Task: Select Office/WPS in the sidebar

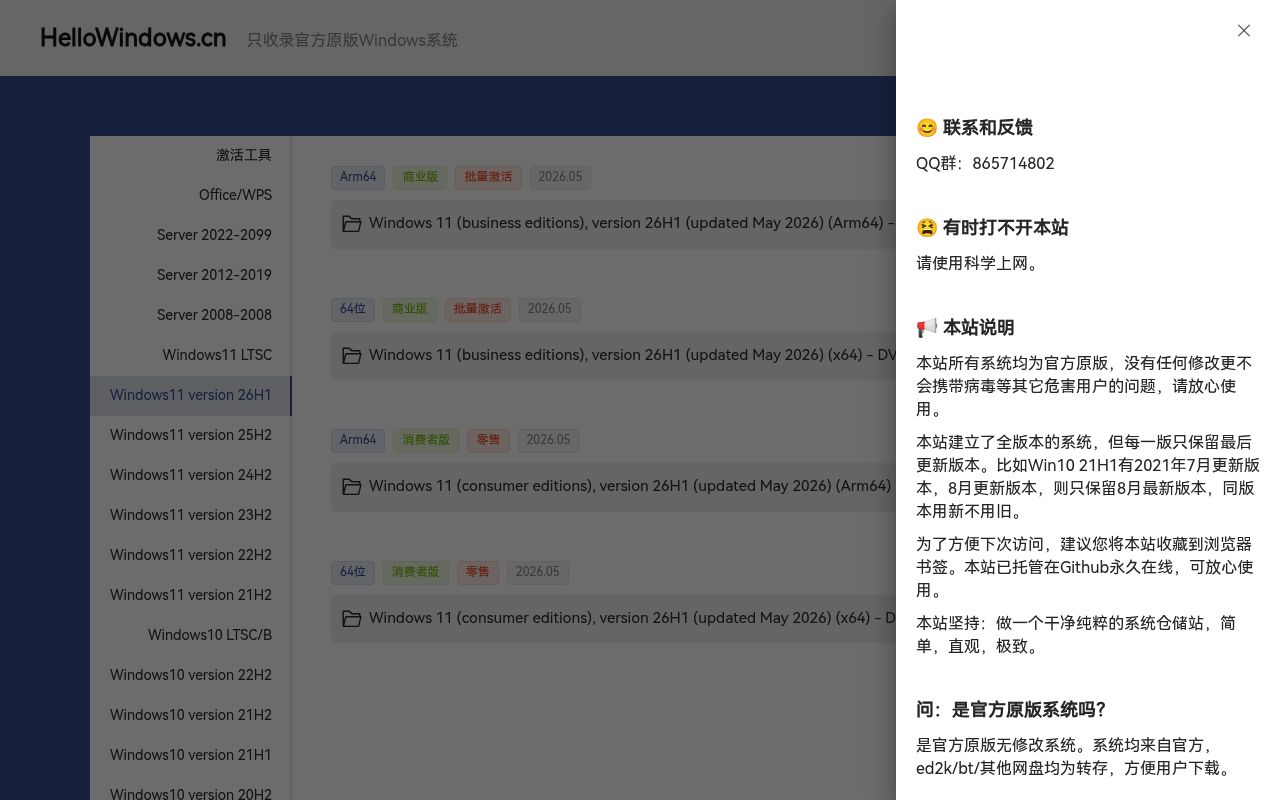Action: tap(191, 195)
